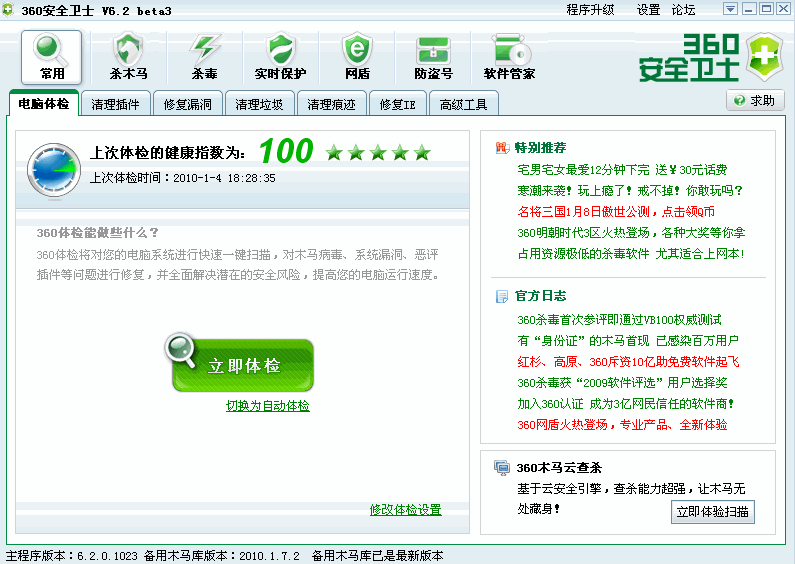Open the 论坛 menu item

683,10
